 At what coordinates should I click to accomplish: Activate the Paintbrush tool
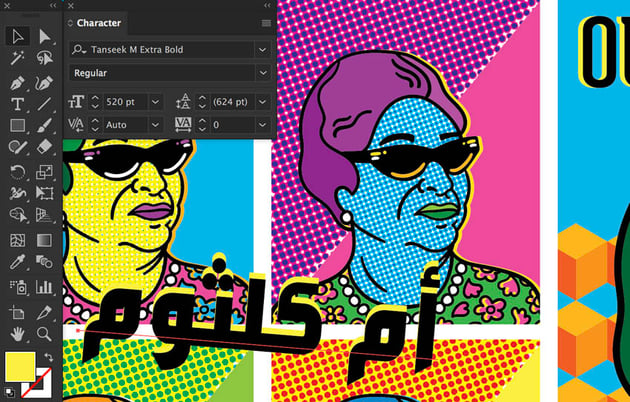coord(44,125)
